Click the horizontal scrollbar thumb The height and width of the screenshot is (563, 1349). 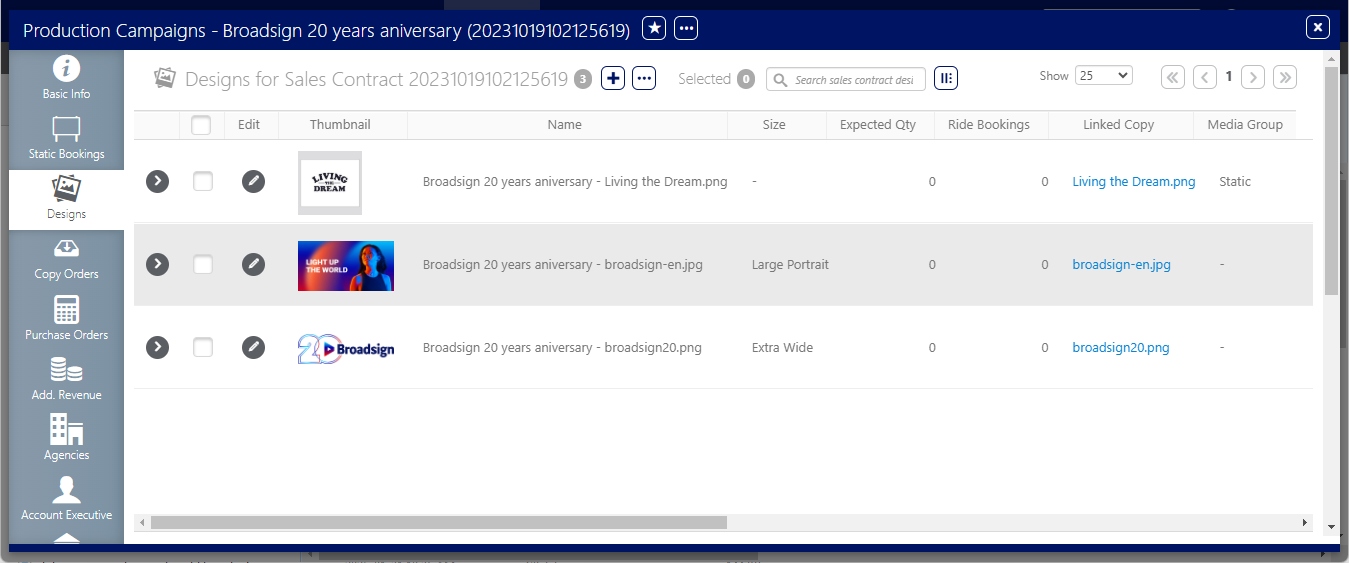tap(438, 522)
